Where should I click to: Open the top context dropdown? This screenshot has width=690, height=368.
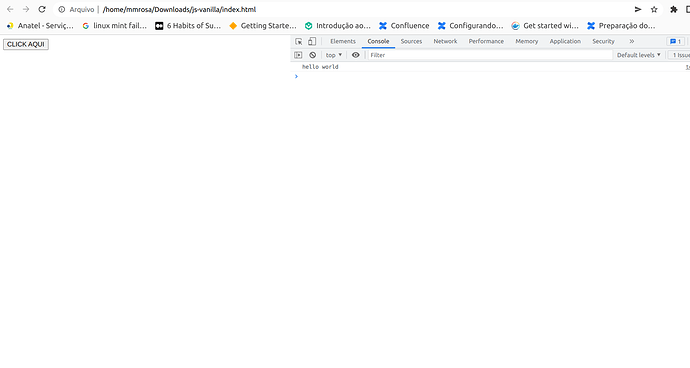click(334, 55)
